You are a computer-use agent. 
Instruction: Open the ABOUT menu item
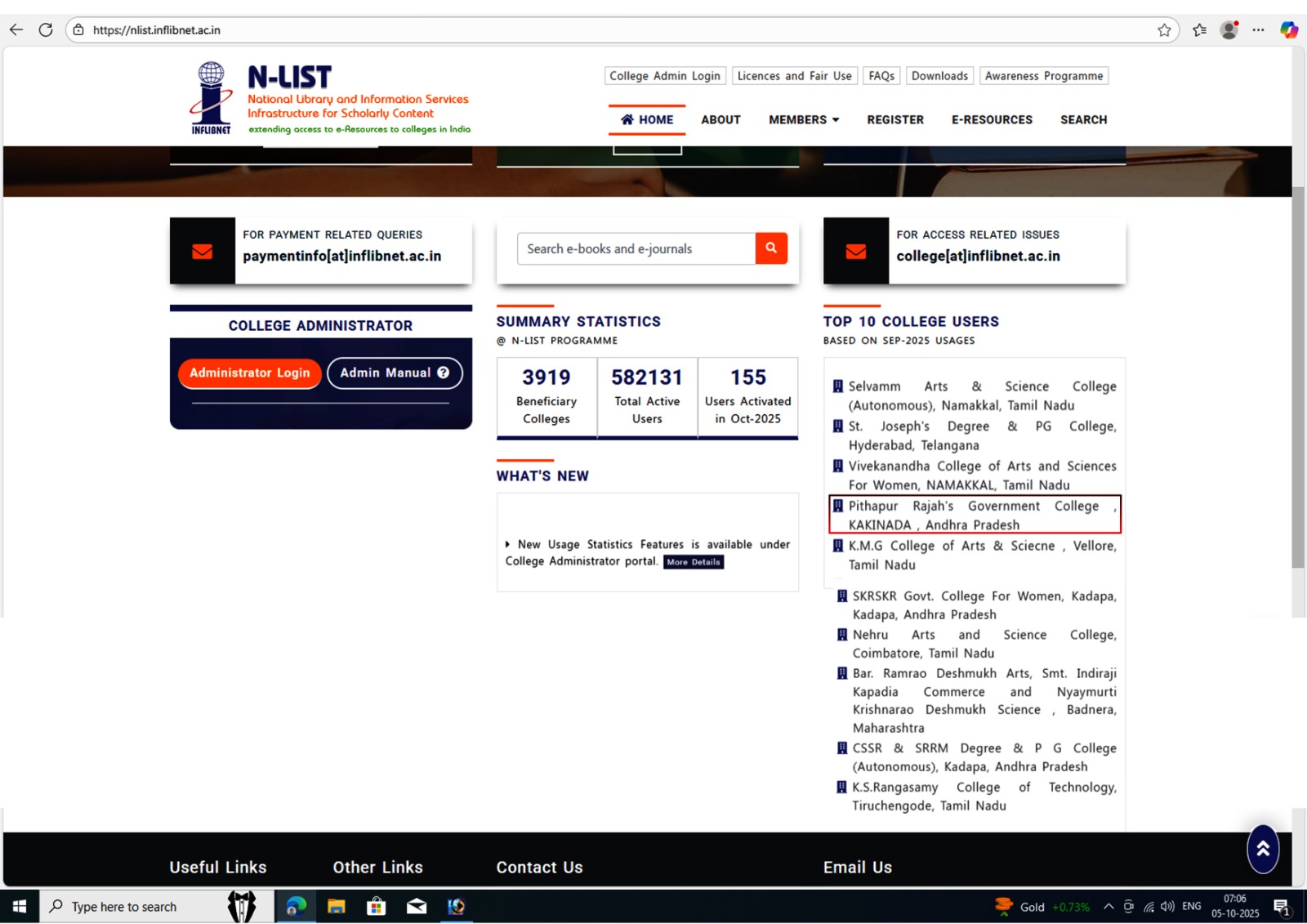pos(720,120)
